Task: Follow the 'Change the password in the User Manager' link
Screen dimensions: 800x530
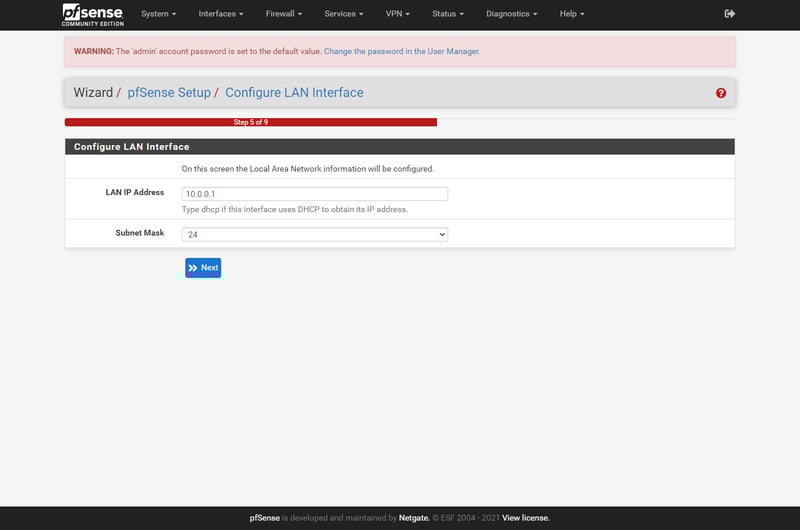Action: click(x=402, y=52)
